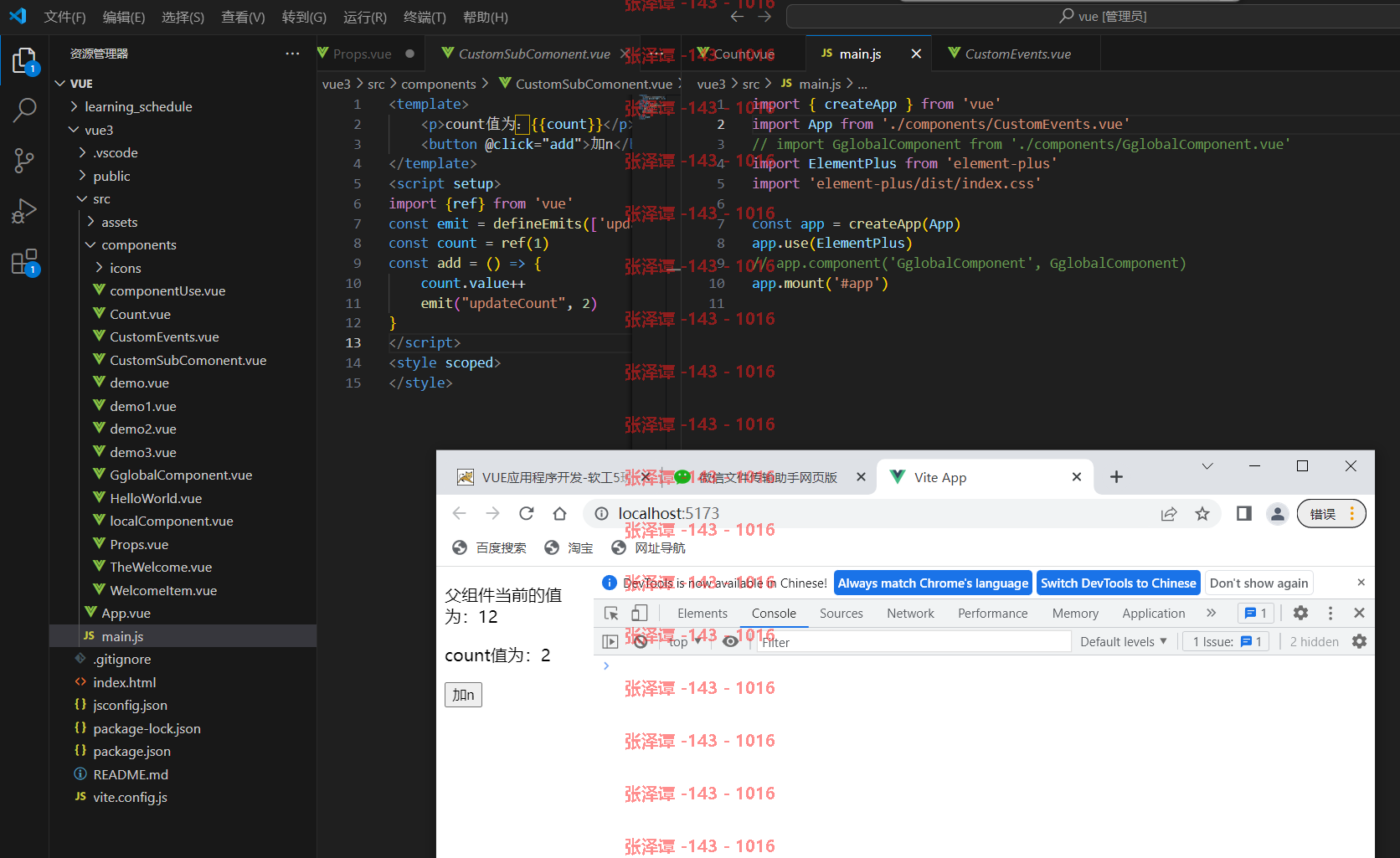Select DevTools inspect element tool
This screenshot has height=858, width=1400.
pos(611,613)
